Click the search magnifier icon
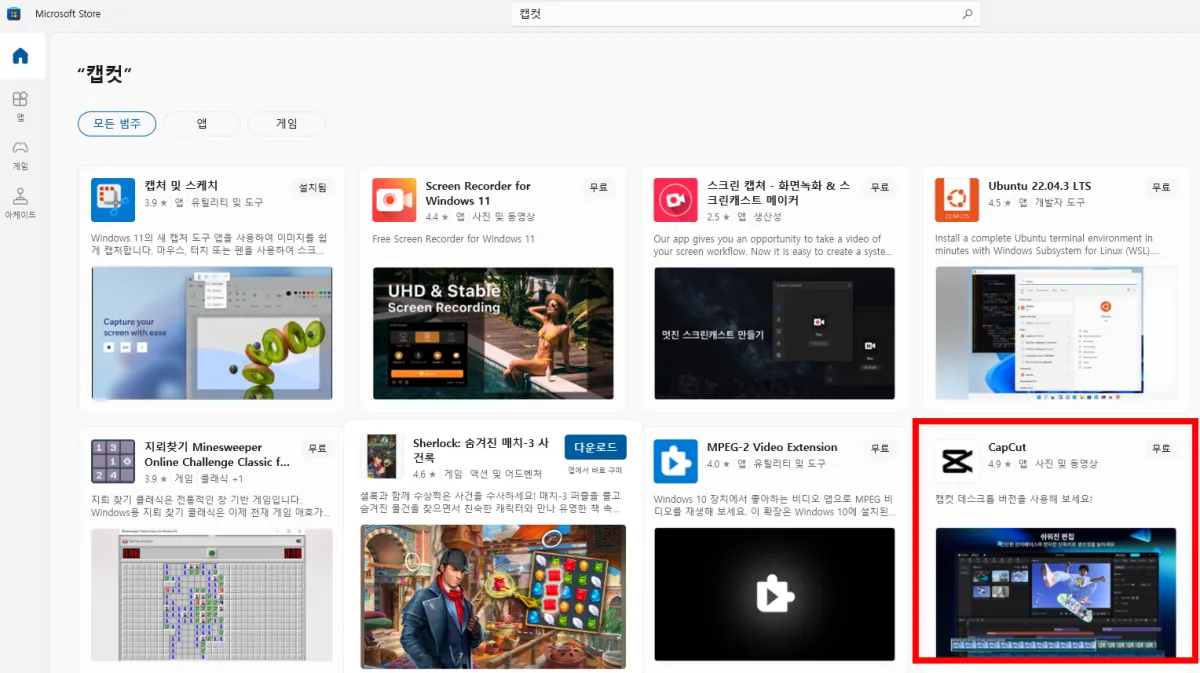This screenshot has width=1200, height=673. pos(967,14)
